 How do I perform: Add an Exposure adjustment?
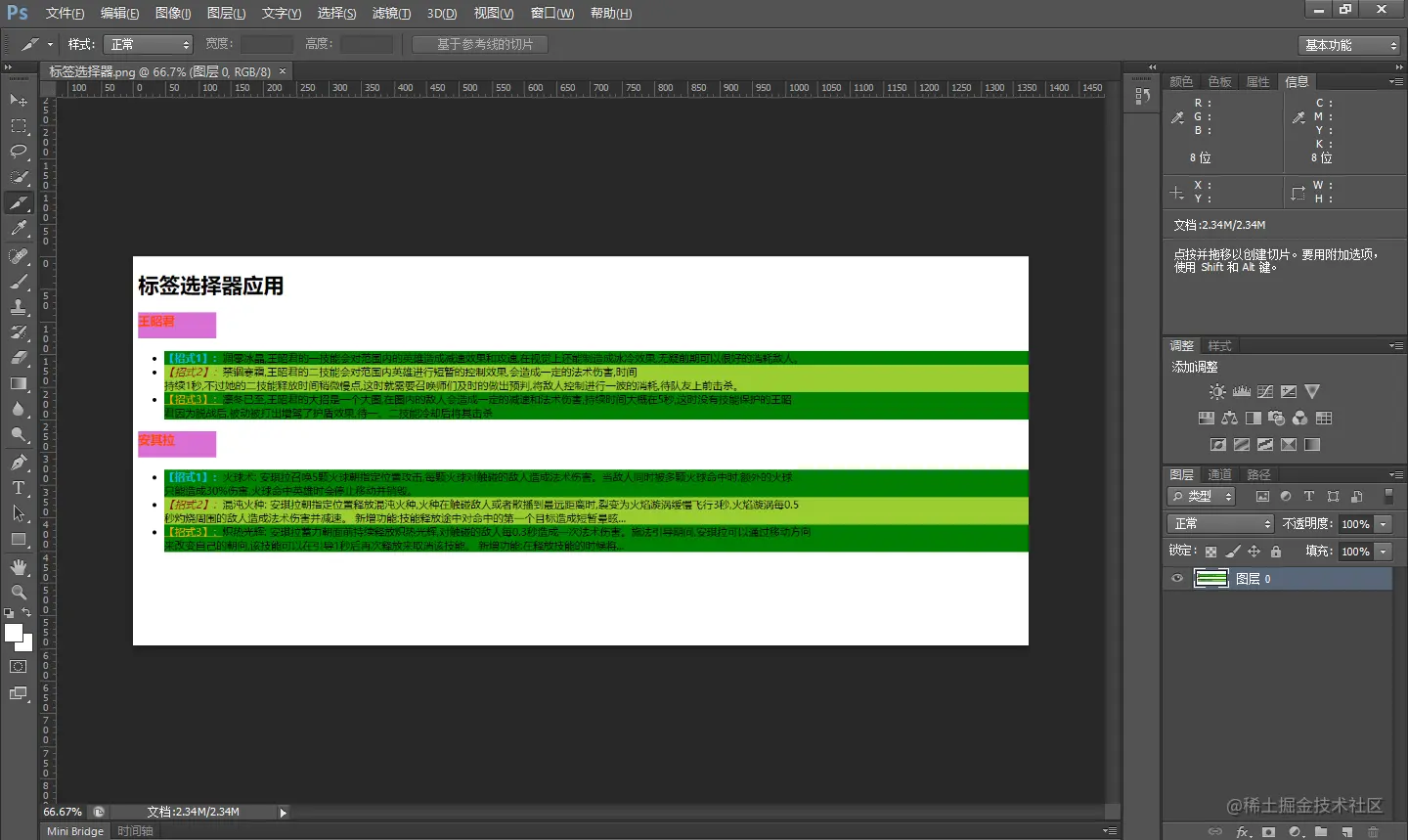pyautogui.click(x=1289, y=391)
